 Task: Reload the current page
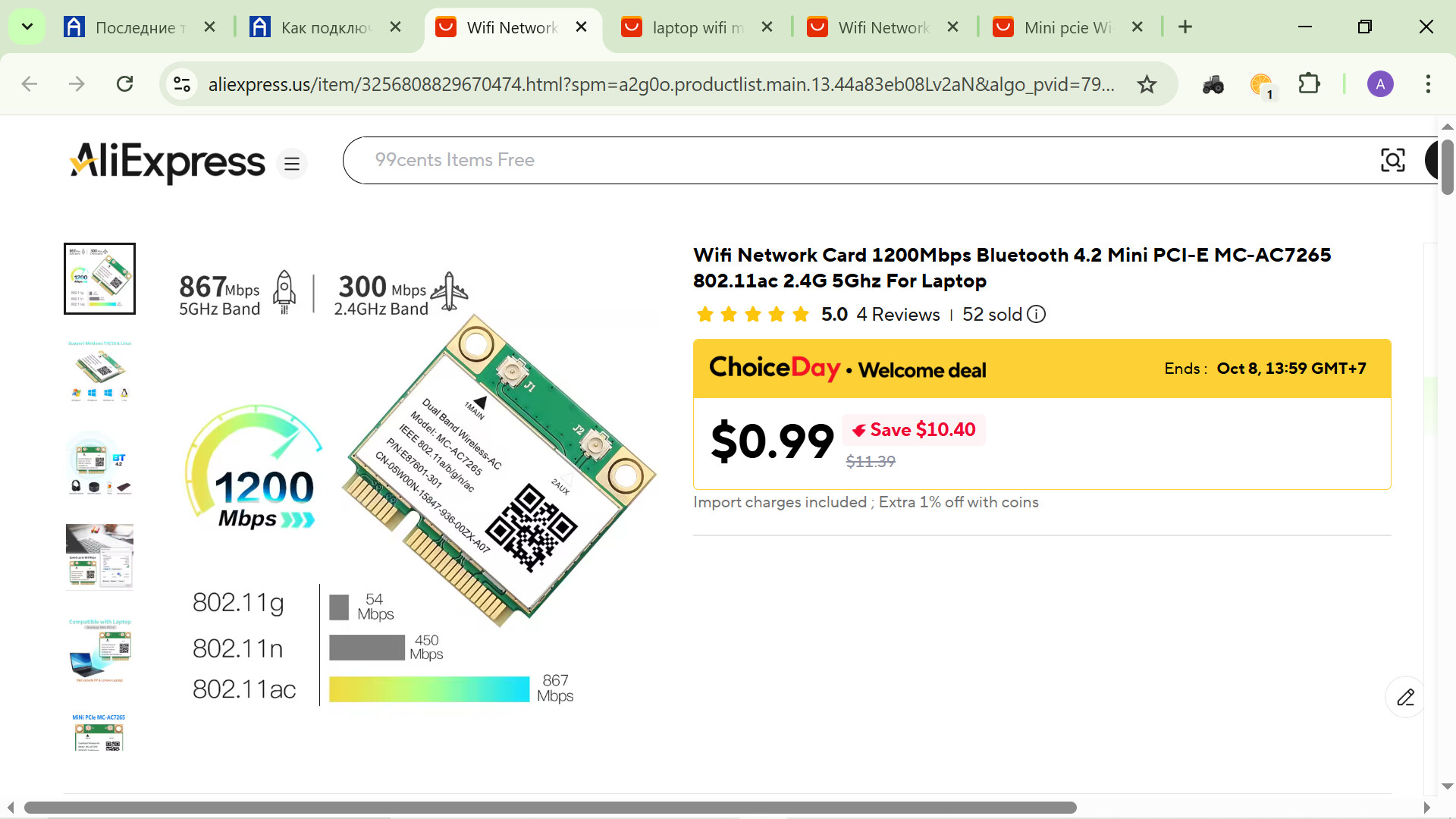coord(125,84)
